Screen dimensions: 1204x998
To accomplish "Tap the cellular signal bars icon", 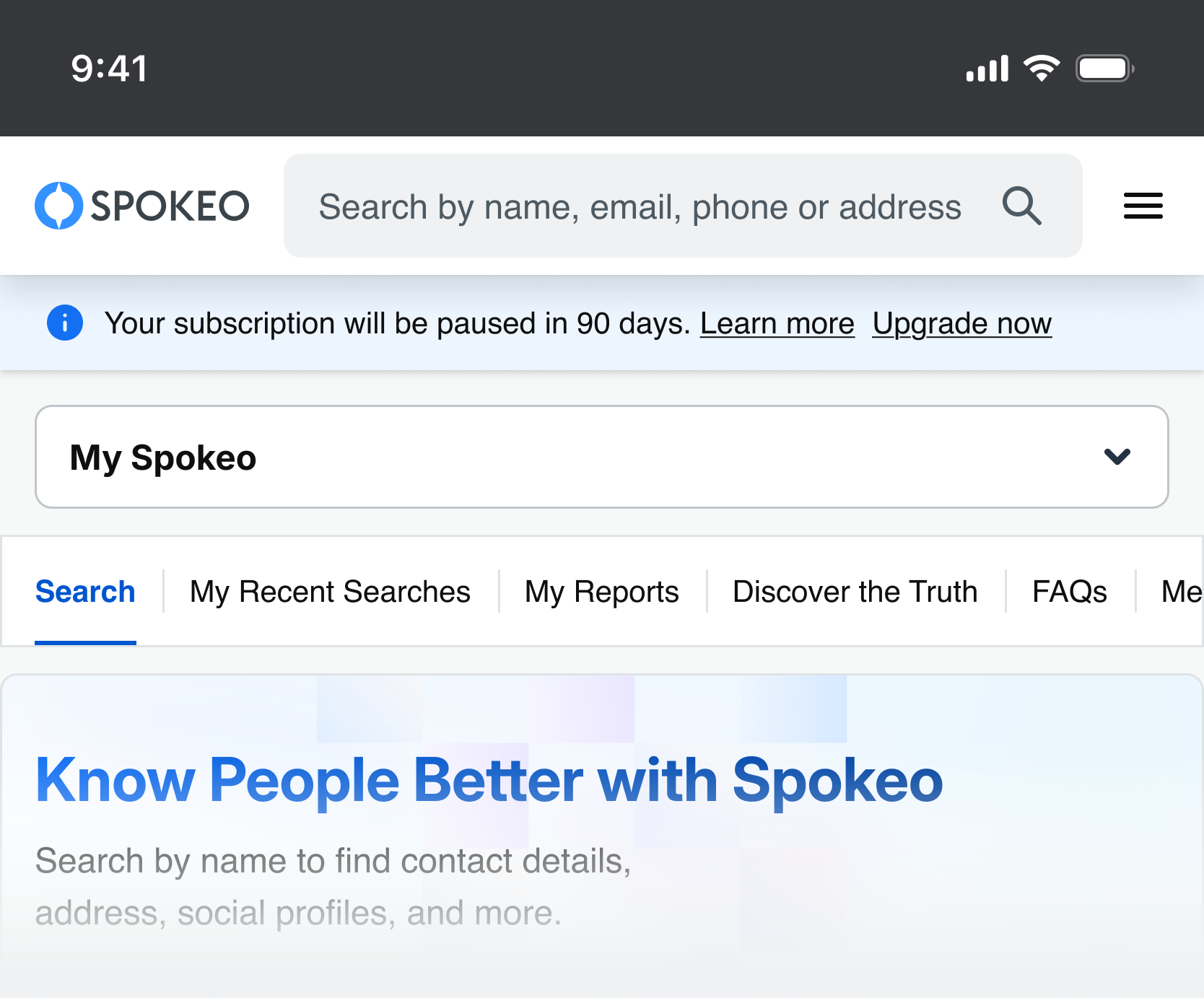I will tap(987, 69).
